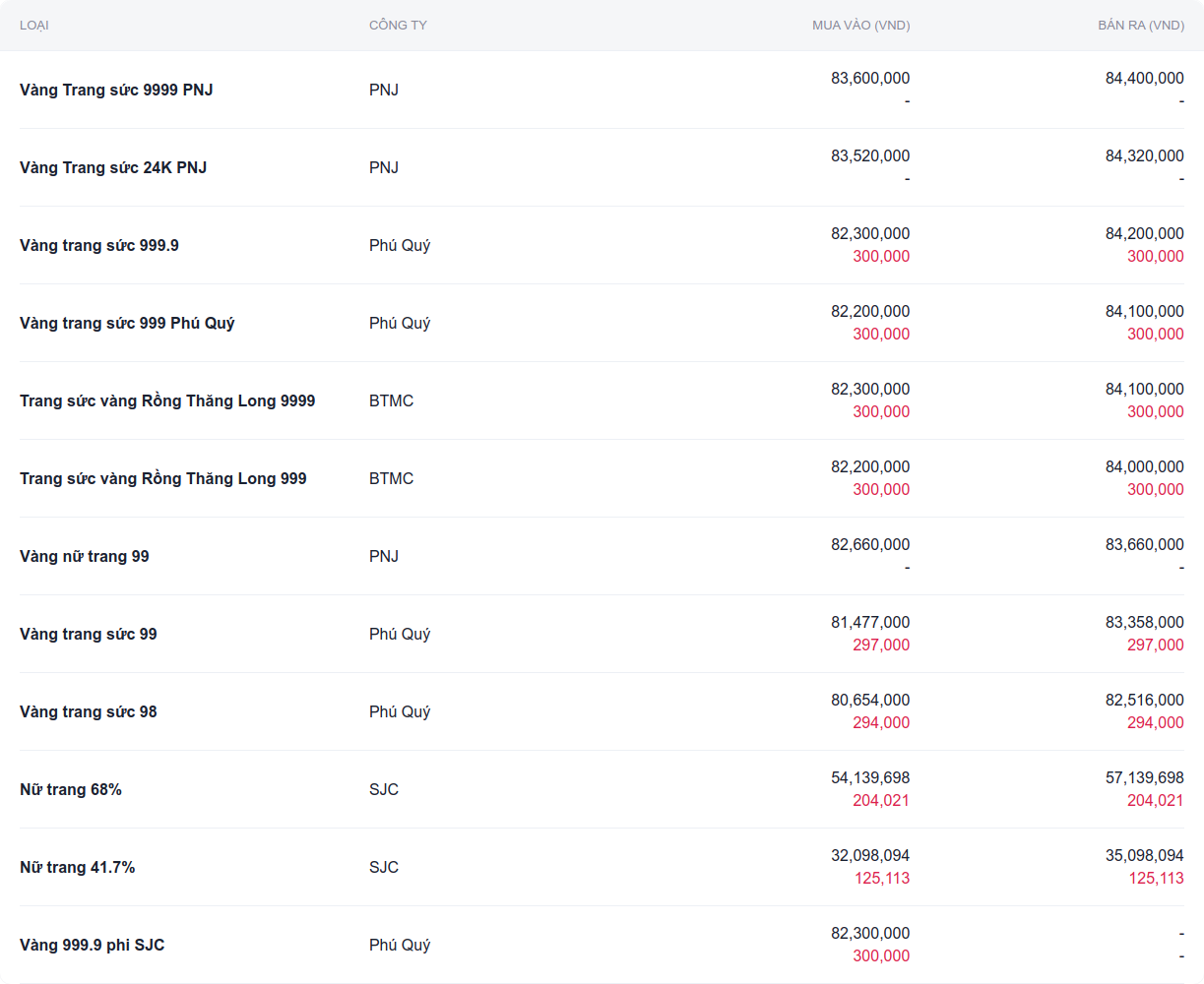Screen dimensions: 1204x984
Task: Click Phú Quý company in Vàng trang sức 98 row
Action: 400,711
